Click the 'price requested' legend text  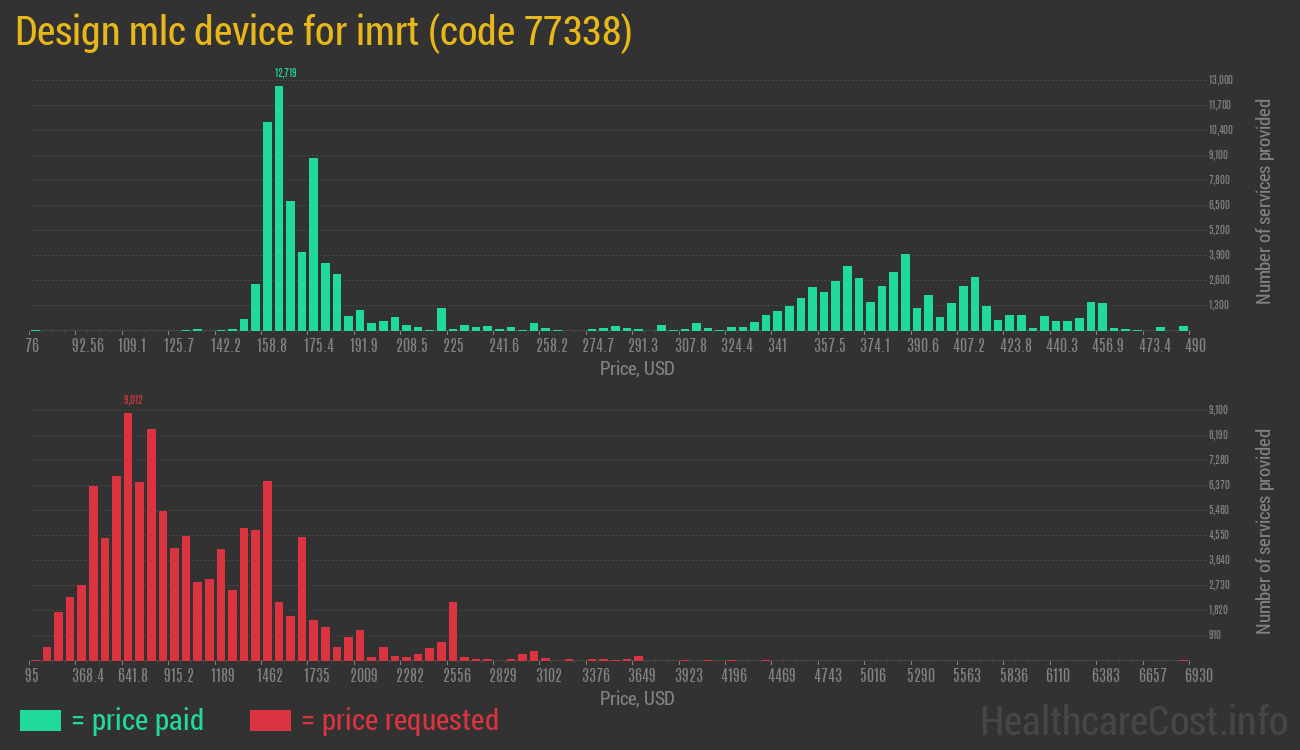tap(399, 720)
